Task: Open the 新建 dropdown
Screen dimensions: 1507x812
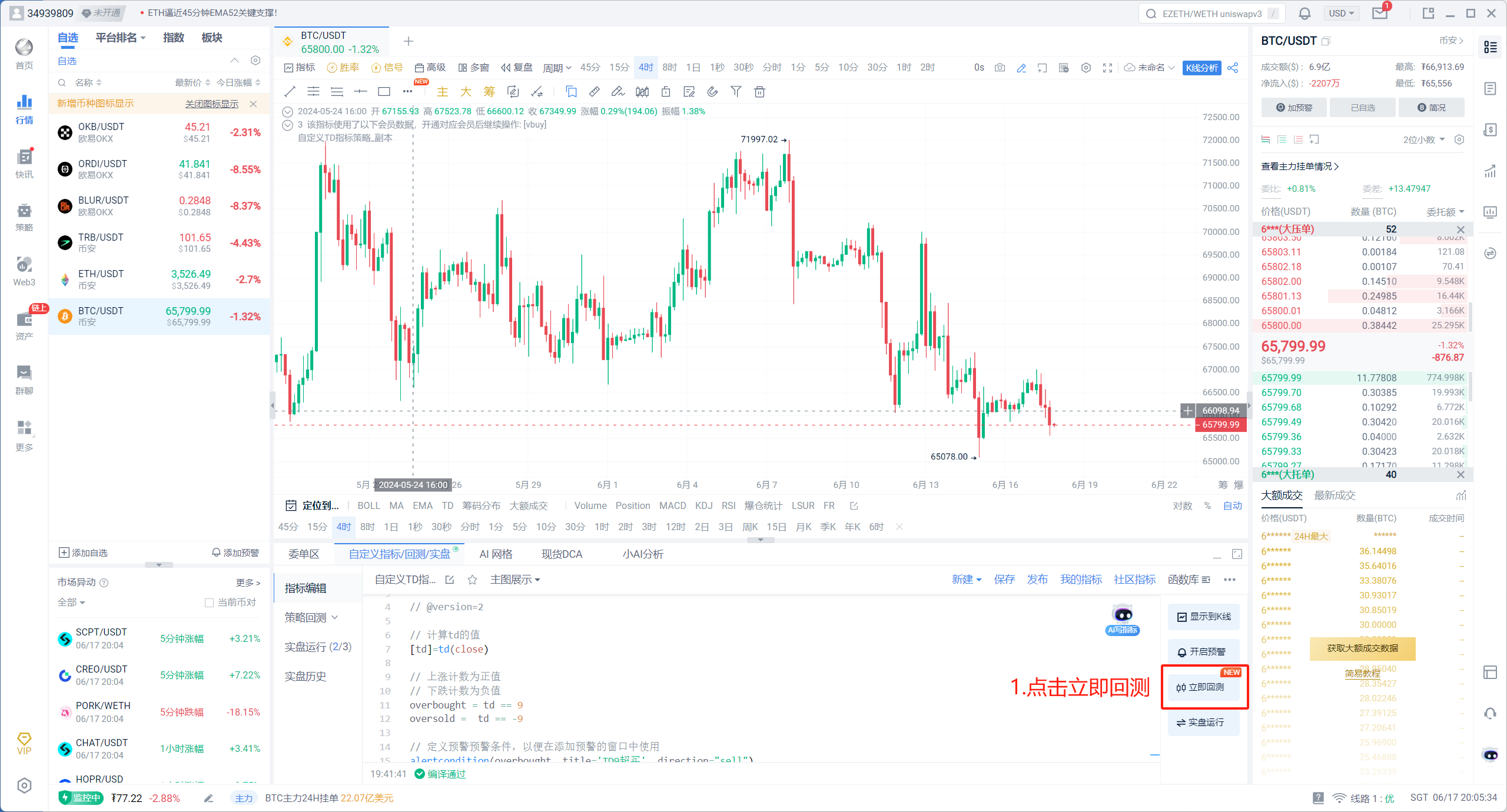Action: pos(966,580)
